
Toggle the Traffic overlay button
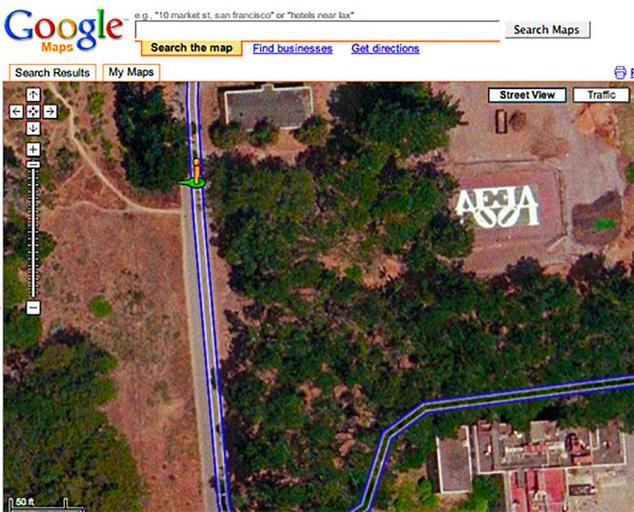pyautogui.click(x=601, y=95)
